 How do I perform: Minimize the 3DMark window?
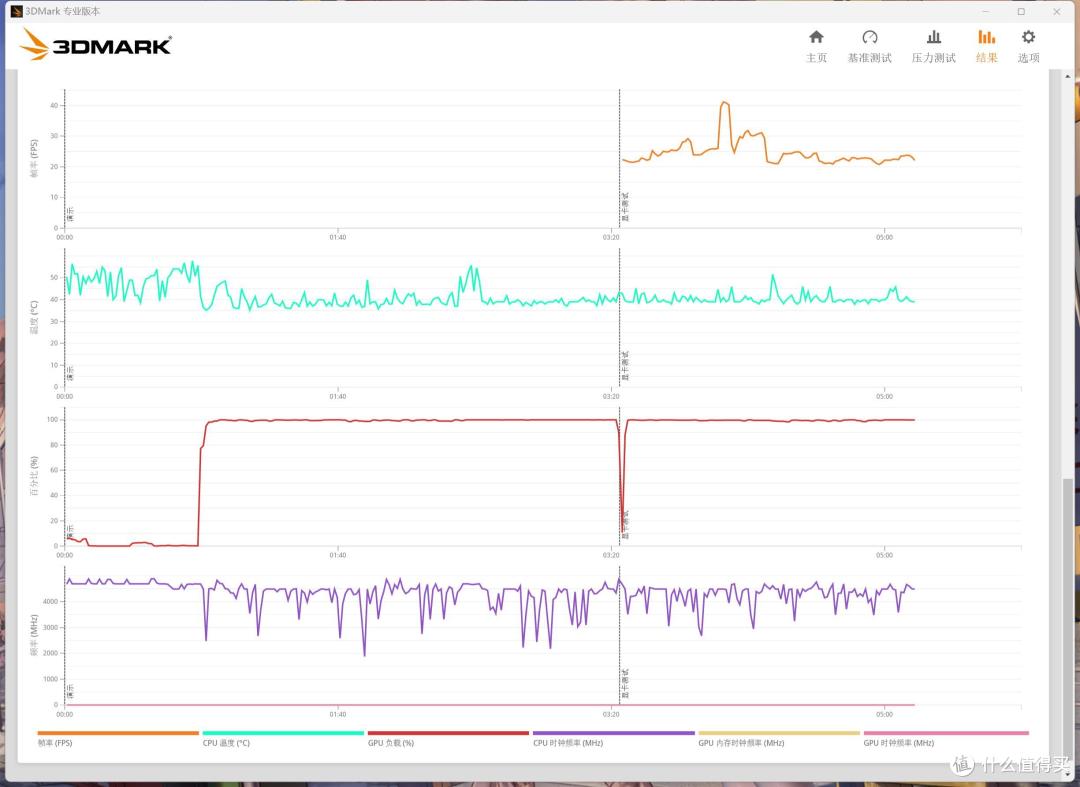pyautogui.click(x=986, y=12)
